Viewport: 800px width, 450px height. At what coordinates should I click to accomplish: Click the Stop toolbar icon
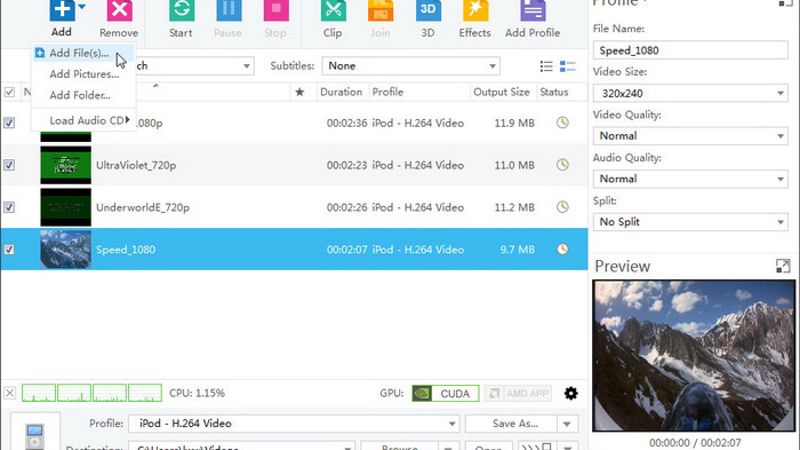coord(276,9)
